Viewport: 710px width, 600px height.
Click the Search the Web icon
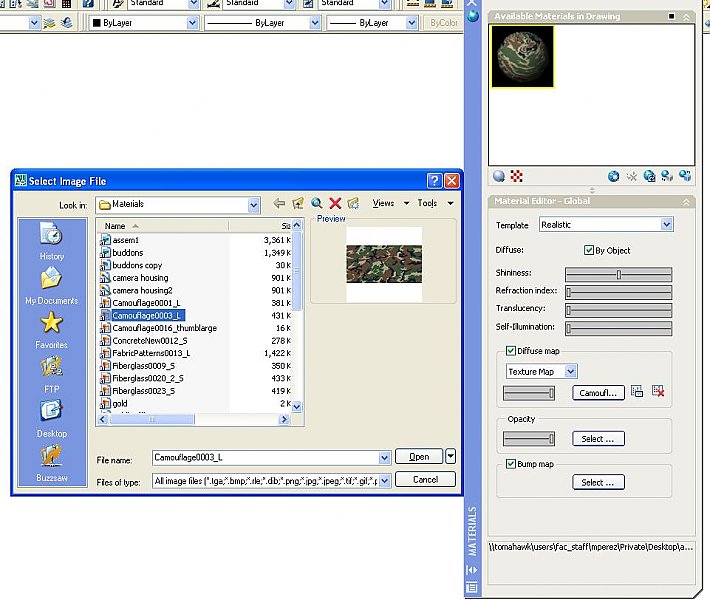tap(316, 203)
